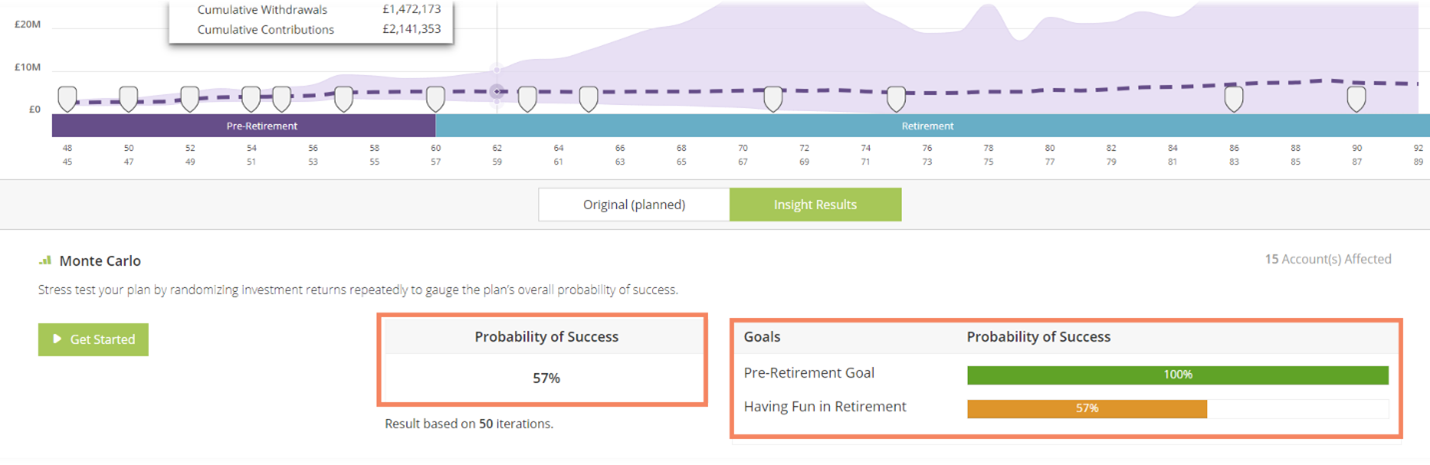Switch to the Original (planned) tab
This screenshot has height=465, width=1430.
coord(634,204)
